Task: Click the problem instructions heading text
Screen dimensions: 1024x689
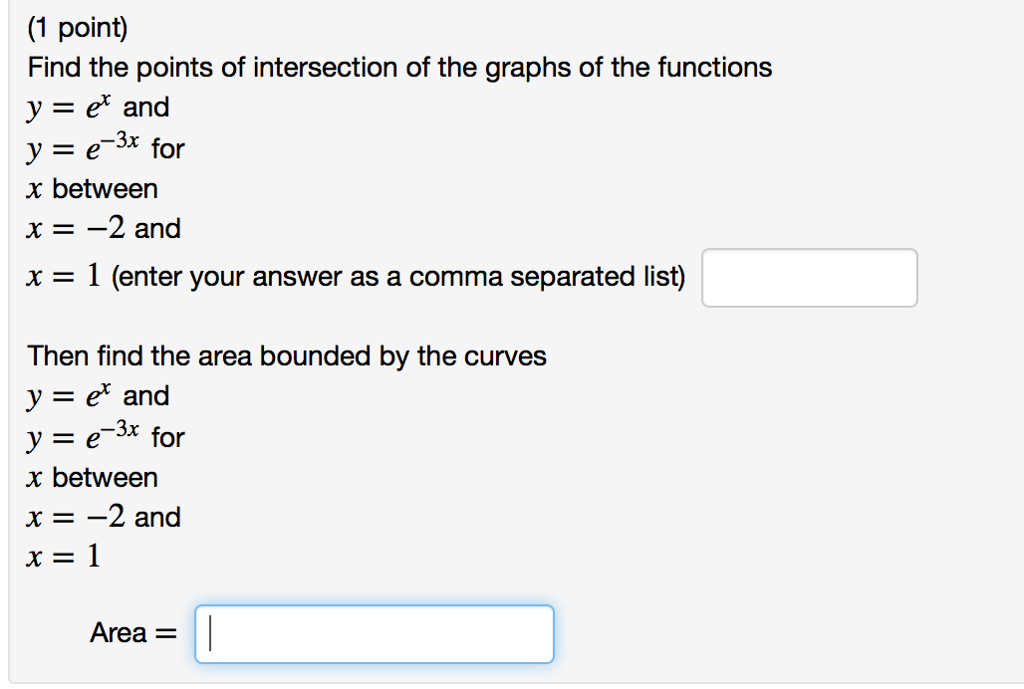Action: (398, 66)
